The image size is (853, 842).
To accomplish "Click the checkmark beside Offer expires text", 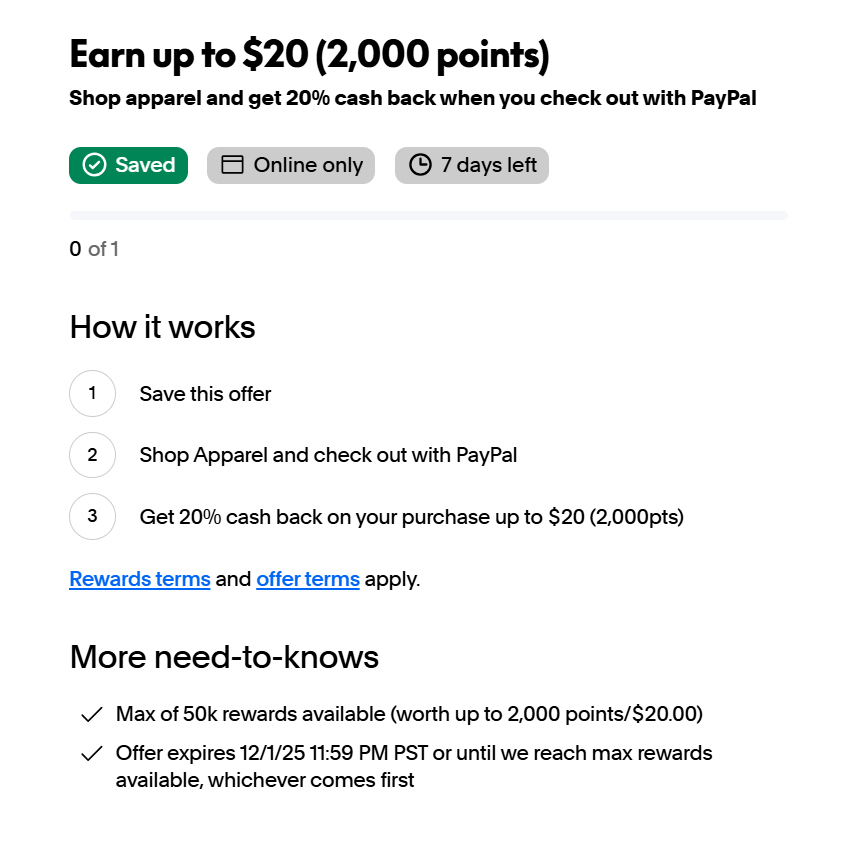I will tap(92, 753).
